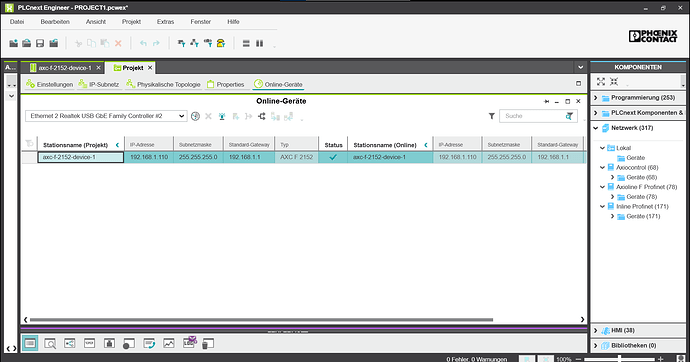Click the Copy icon in main toolbar
690x362 pixels.
point(92,43)
